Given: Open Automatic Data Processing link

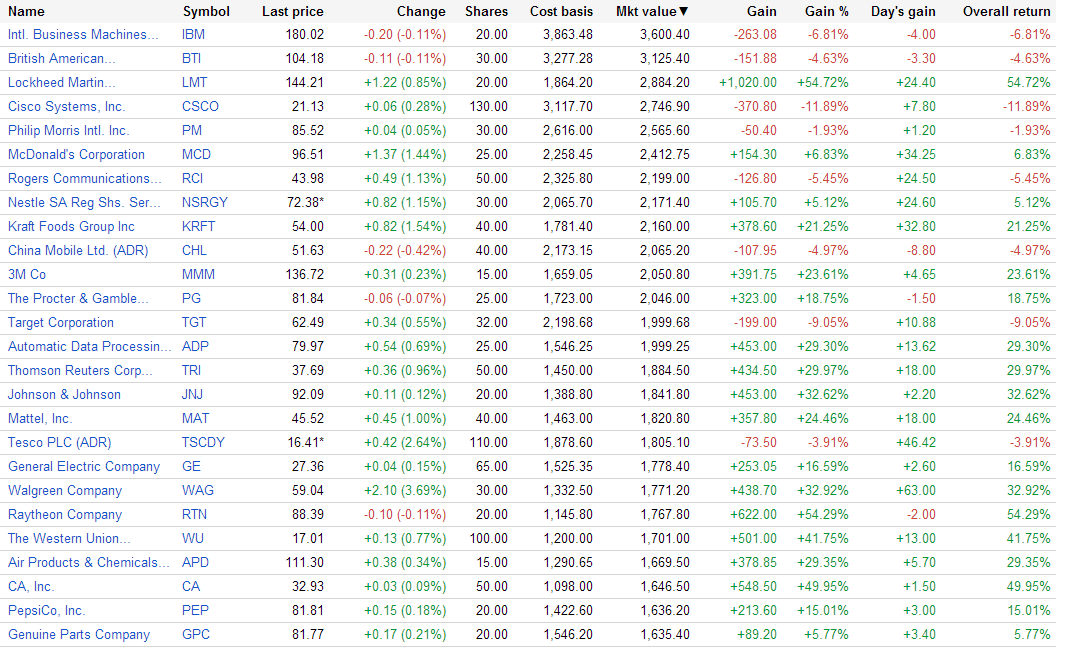Looking at the screenshot, I should click(90, 346).
